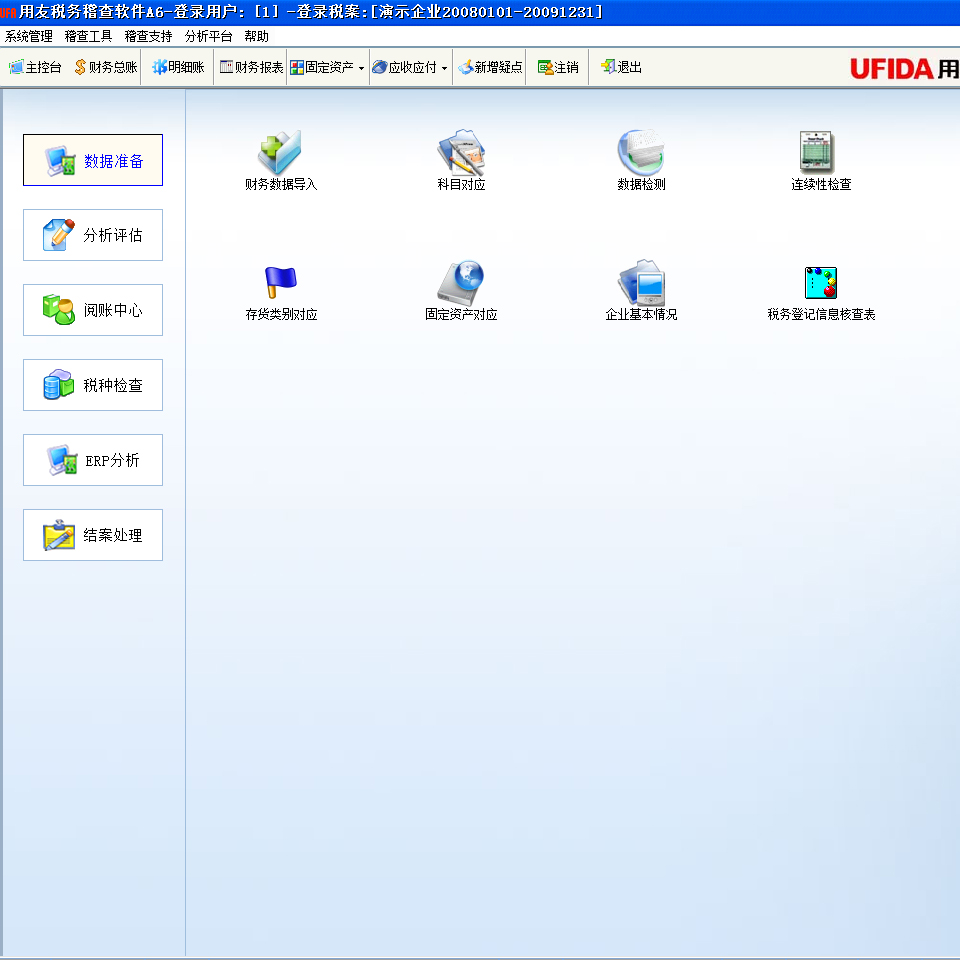The width and height of the screenshot is (960, 960).
Task: Open 科目对应 icon
Action: (x=461, y=152)
